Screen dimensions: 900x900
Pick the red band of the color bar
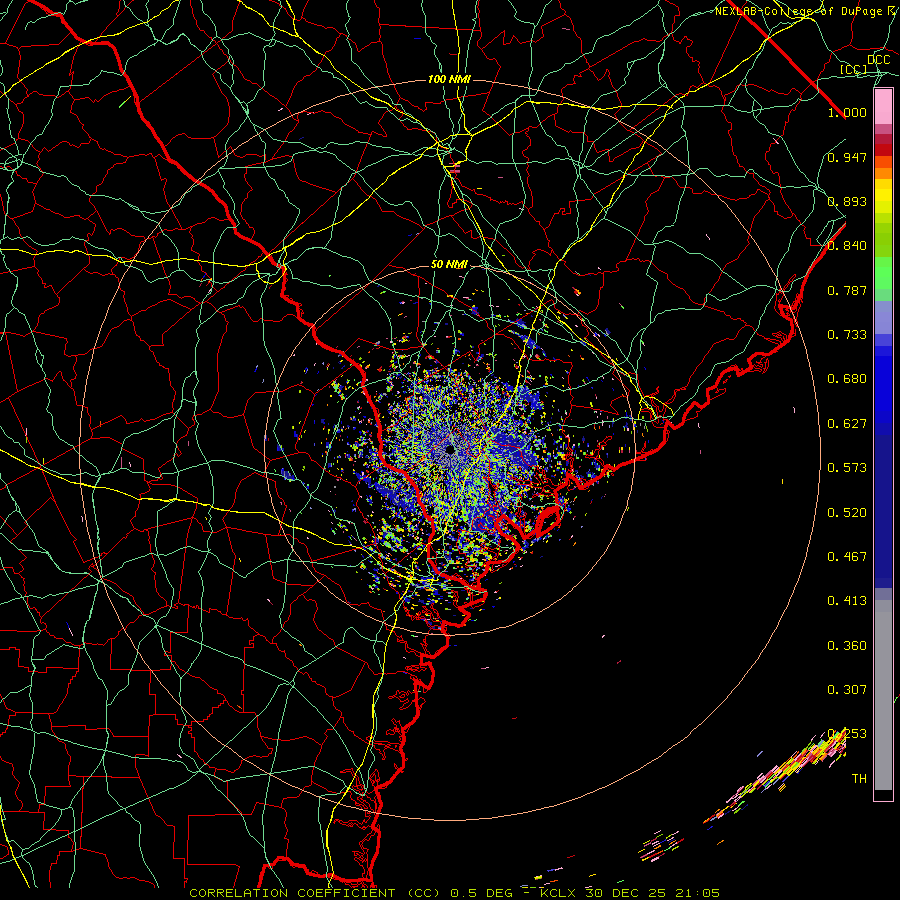coord(883,150)
